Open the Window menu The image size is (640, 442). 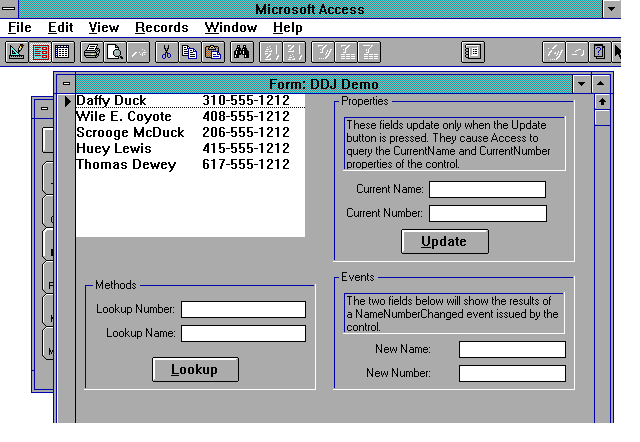(x=230, y=28)
